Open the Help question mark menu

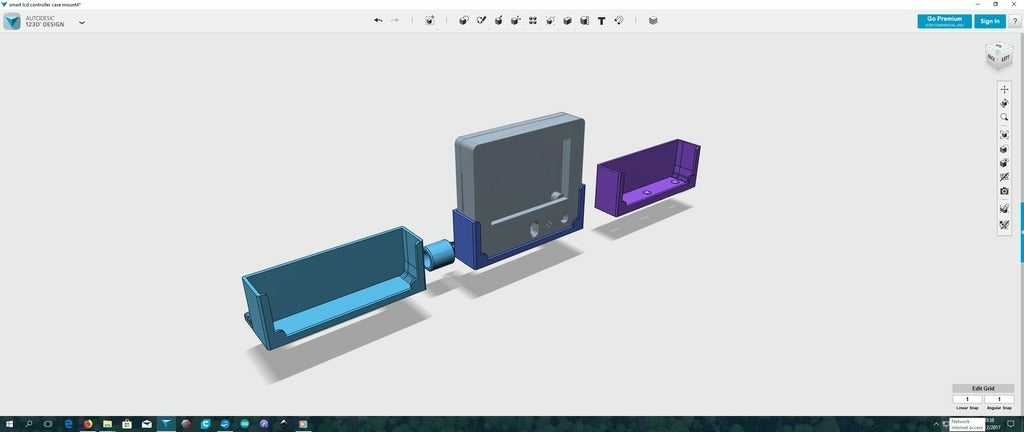coord(1014,21)
